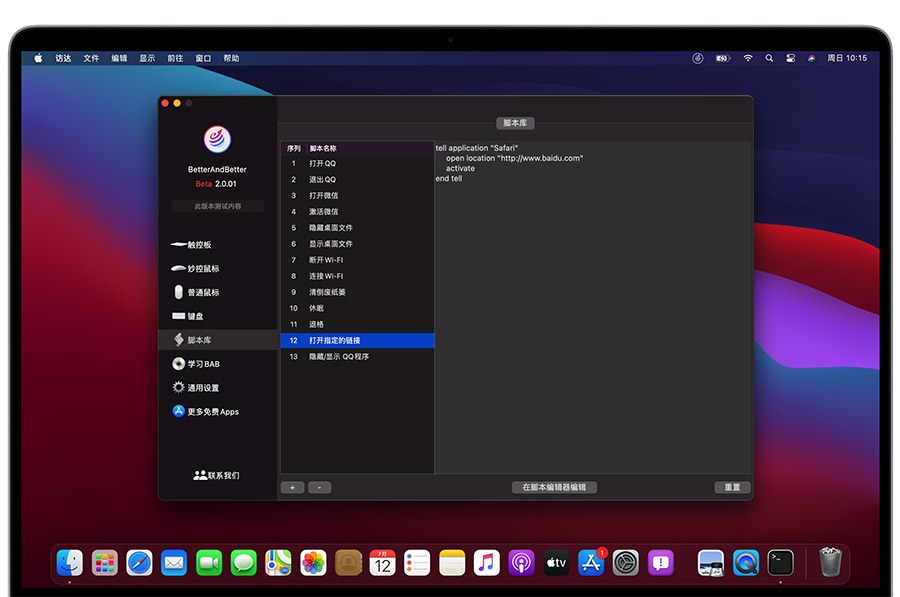Select script row 打开微信

(357, 196)
